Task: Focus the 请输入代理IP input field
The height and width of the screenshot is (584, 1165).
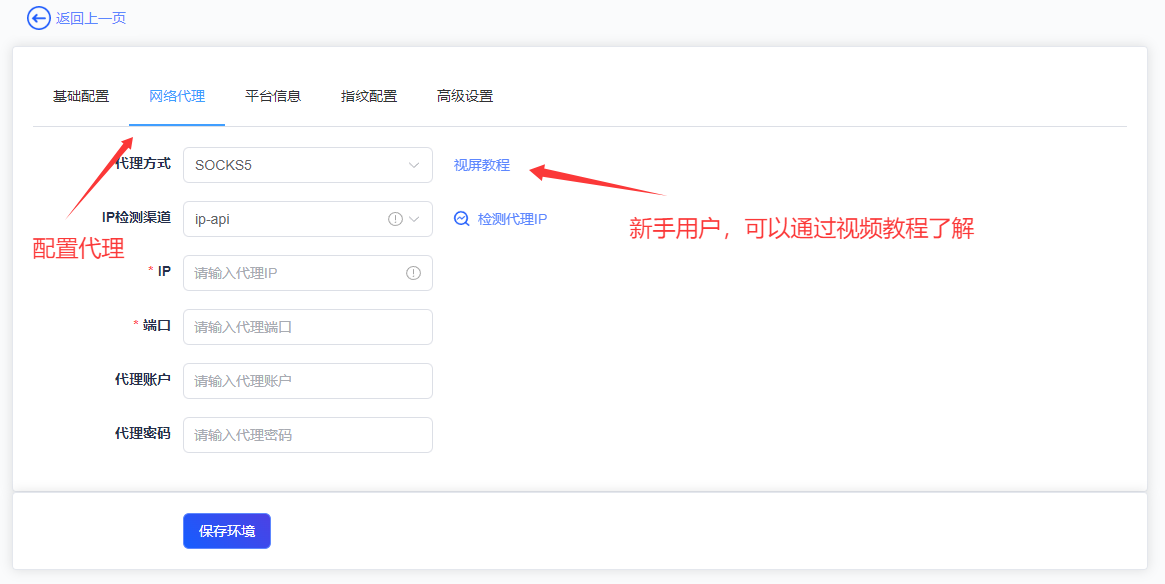Action: pos(295,273)
